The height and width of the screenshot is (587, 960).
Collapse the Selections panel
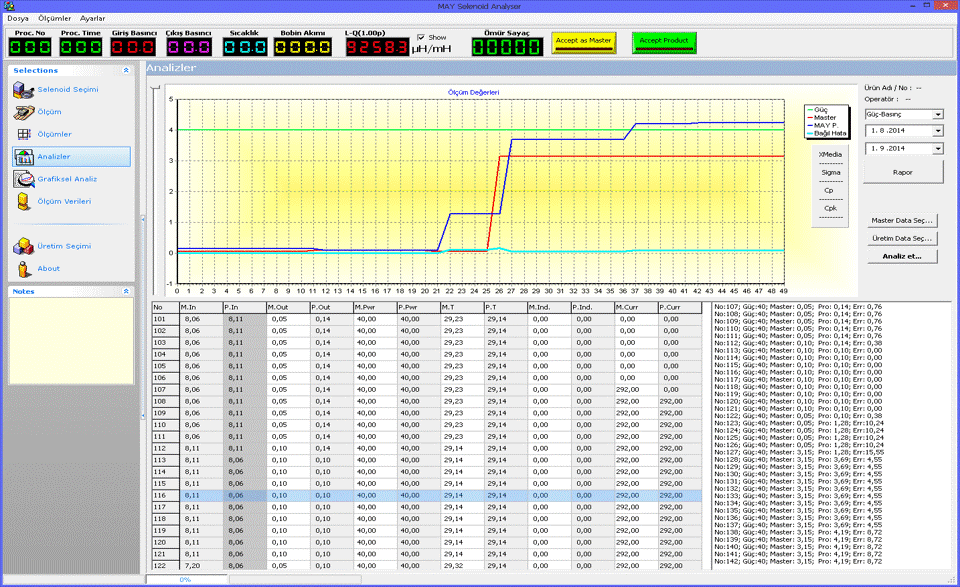[x=126, y=70]
